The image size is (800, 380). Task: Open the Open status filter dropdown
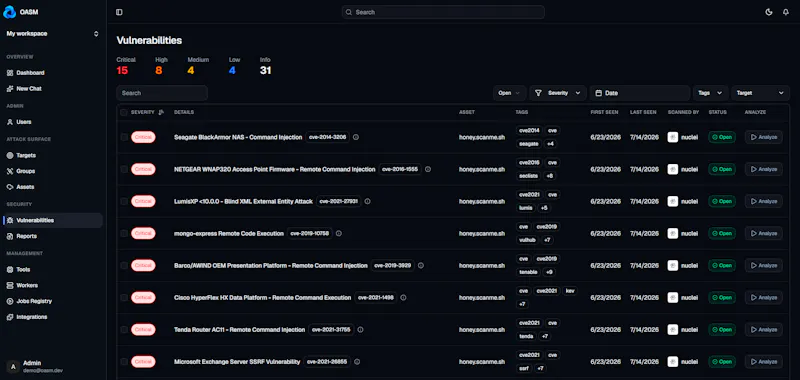510,93
